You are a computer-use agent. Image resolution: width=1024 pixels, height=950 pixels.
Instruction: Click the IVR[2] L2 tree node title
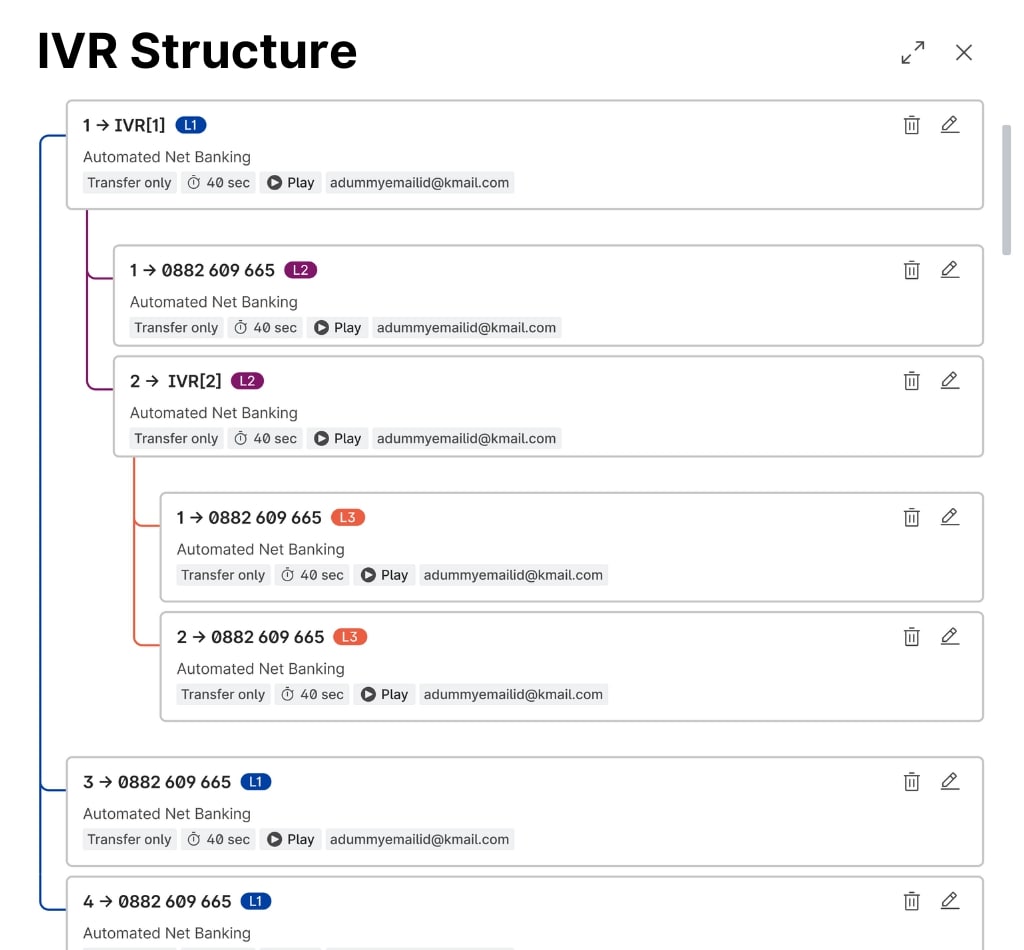(x=176, y=381)
